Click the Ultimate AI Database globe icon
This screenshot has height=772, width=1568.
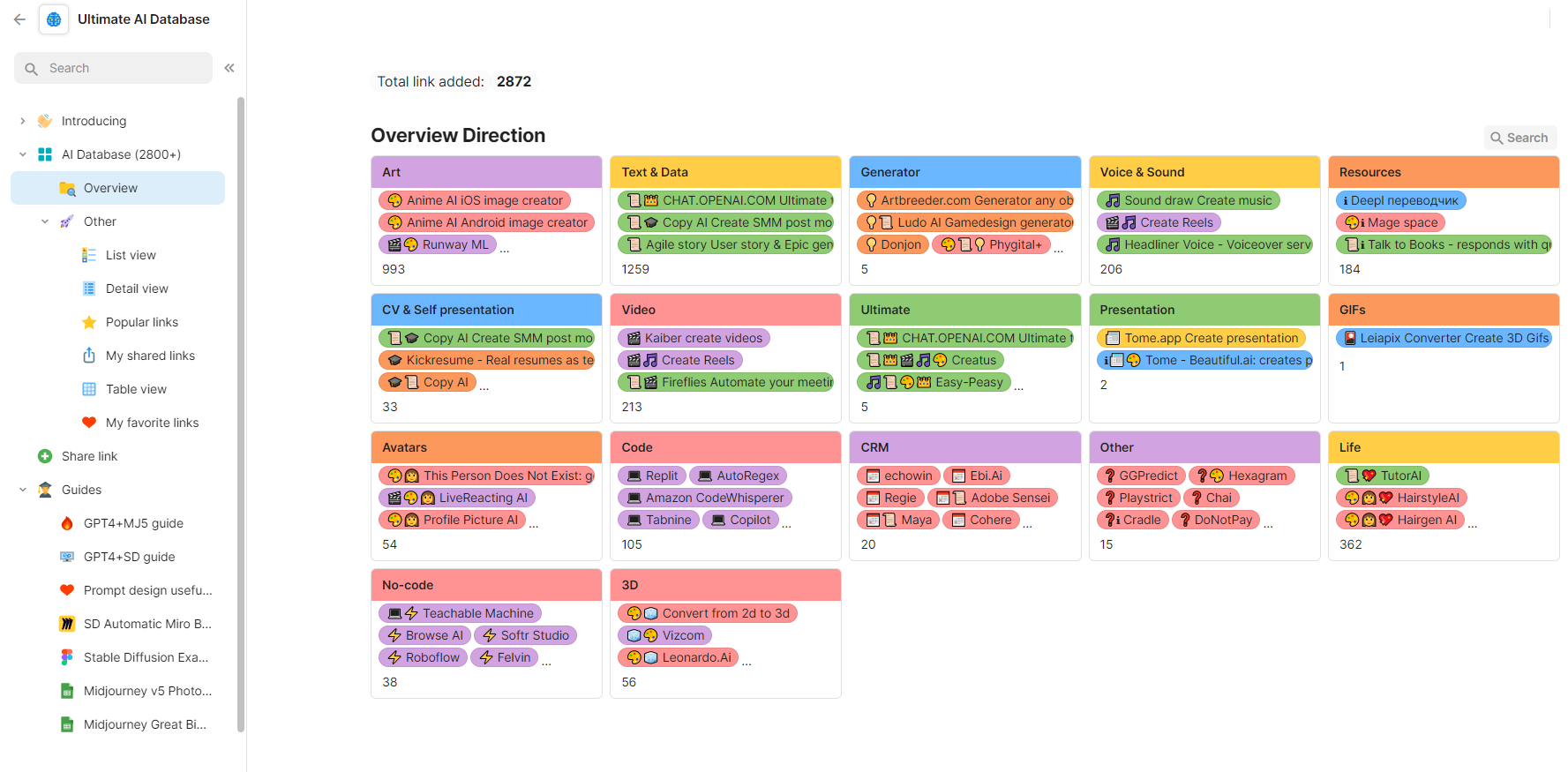[54, 19]
